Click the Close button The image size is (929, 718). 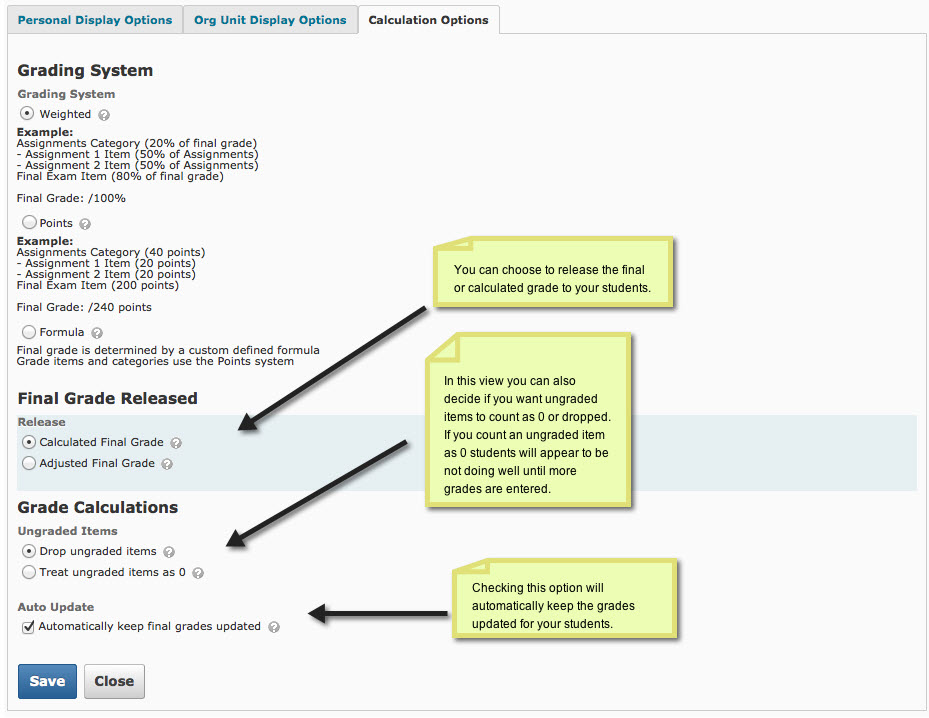tap(113, 680)
